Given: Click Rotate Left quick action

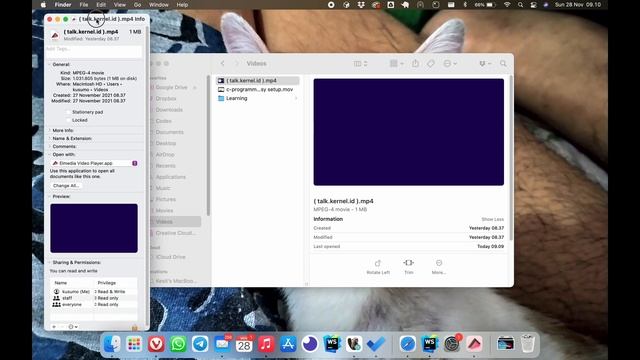Looking at the screenshot, I should pyautogui.click(x=378, y=267).
